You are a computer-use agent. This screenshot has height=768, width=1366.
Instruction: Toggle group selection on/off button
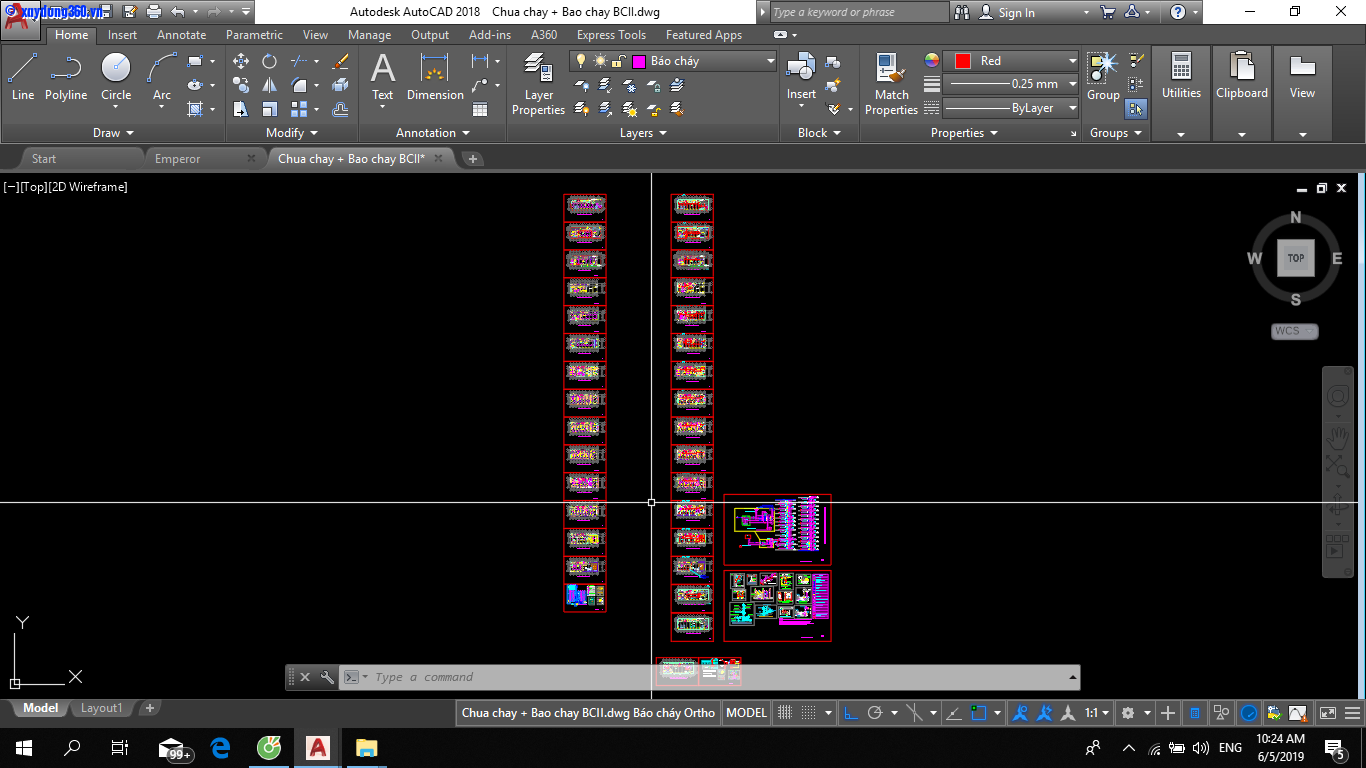coord(1136,108)
